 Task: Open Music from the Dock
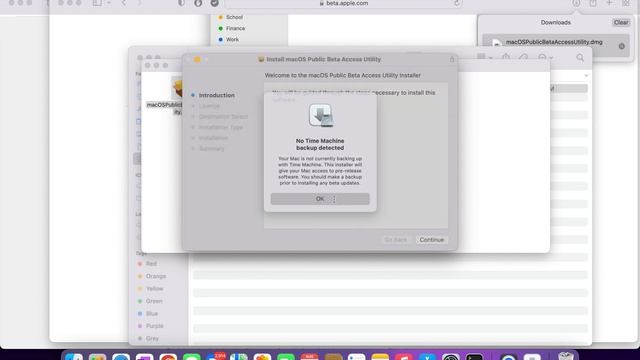404,357
